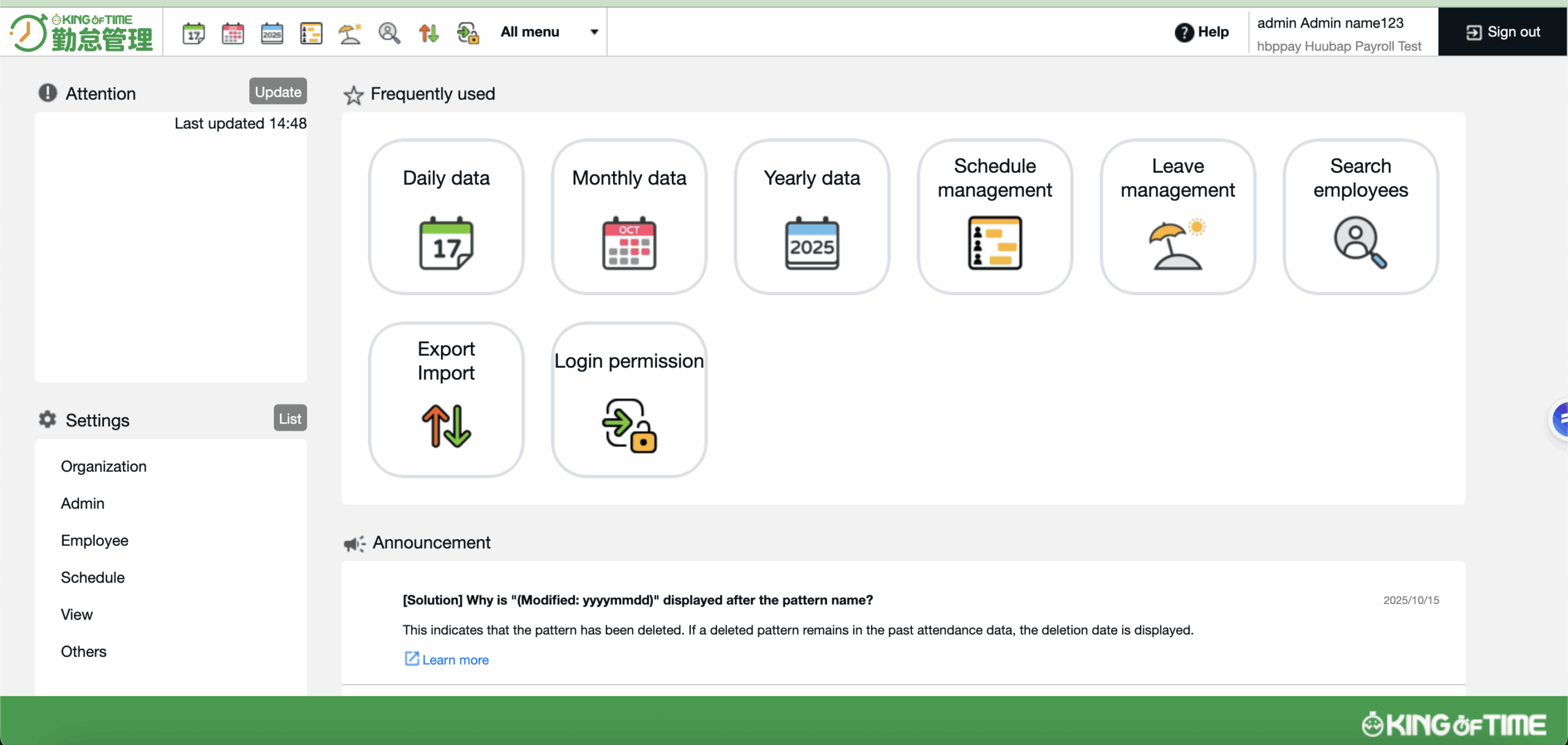Viewport: 1568px width, 745px height.
Task: Click the Update button in Attention
Action: [x=277, y=92]
